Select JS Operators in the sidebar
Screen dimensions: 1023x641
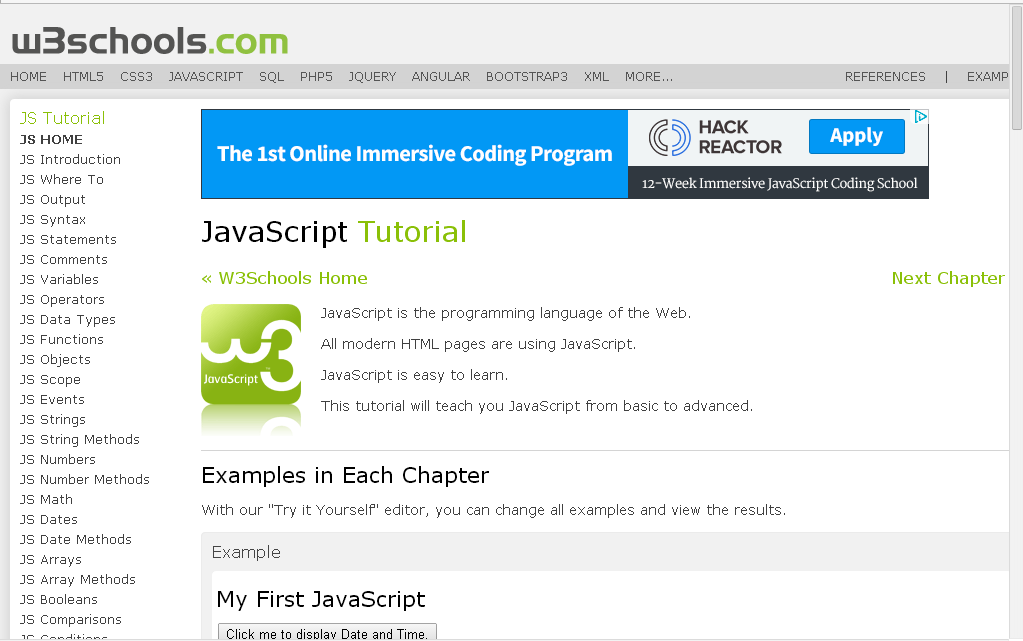62,300
